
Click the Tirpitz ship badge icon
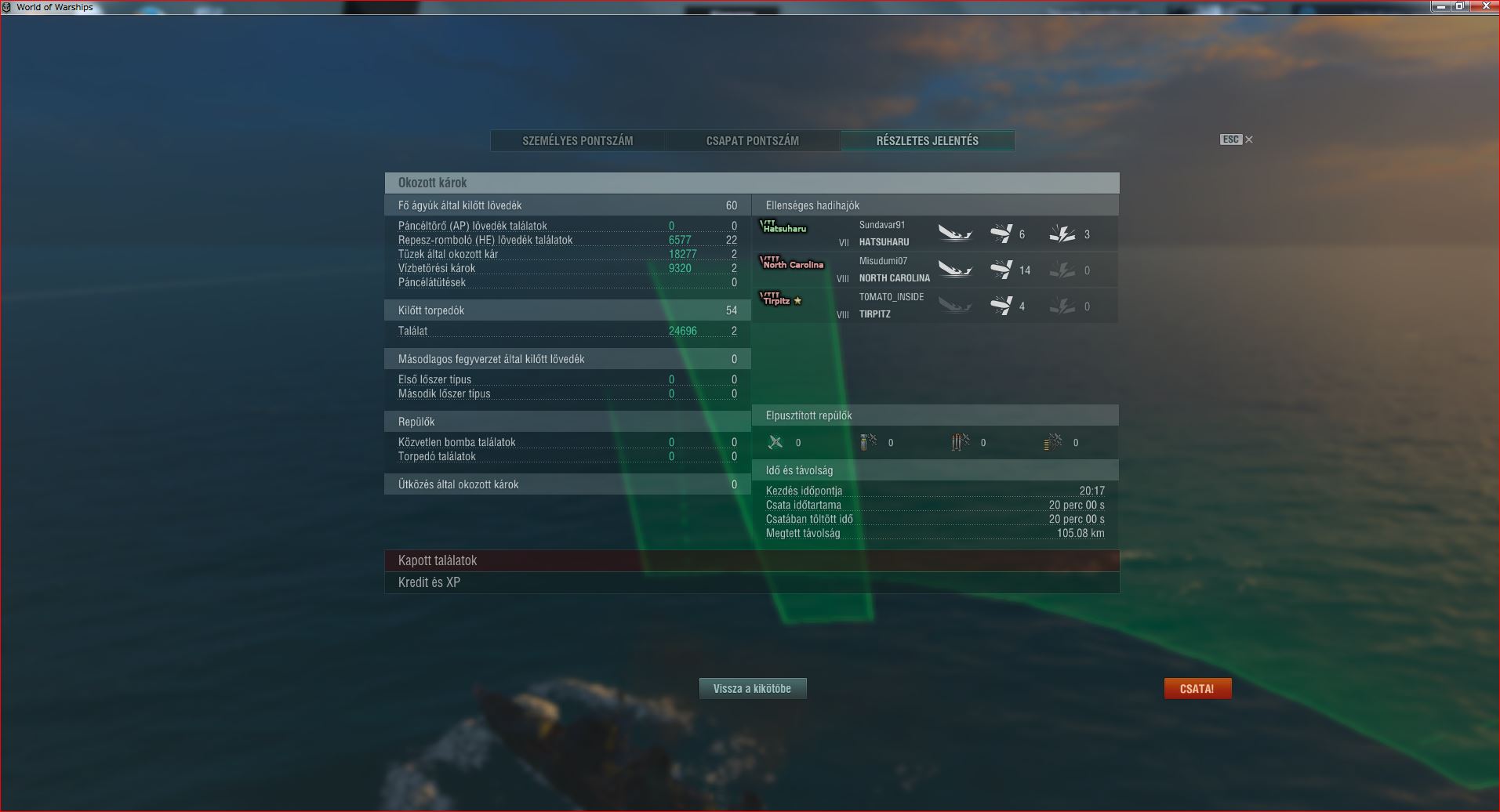coord(781,299)
